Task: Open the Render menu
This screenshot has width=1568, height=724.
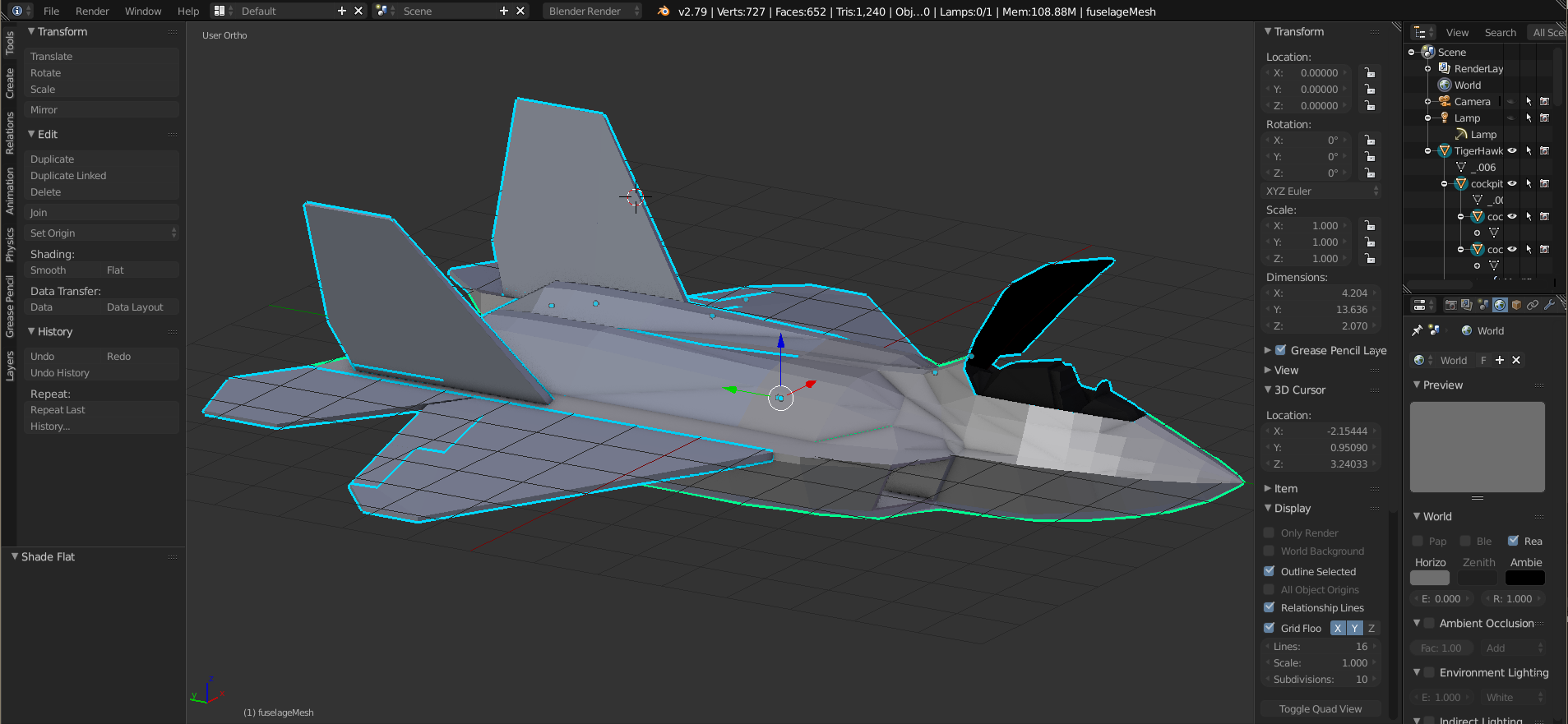Action: [x=92, y=11]
